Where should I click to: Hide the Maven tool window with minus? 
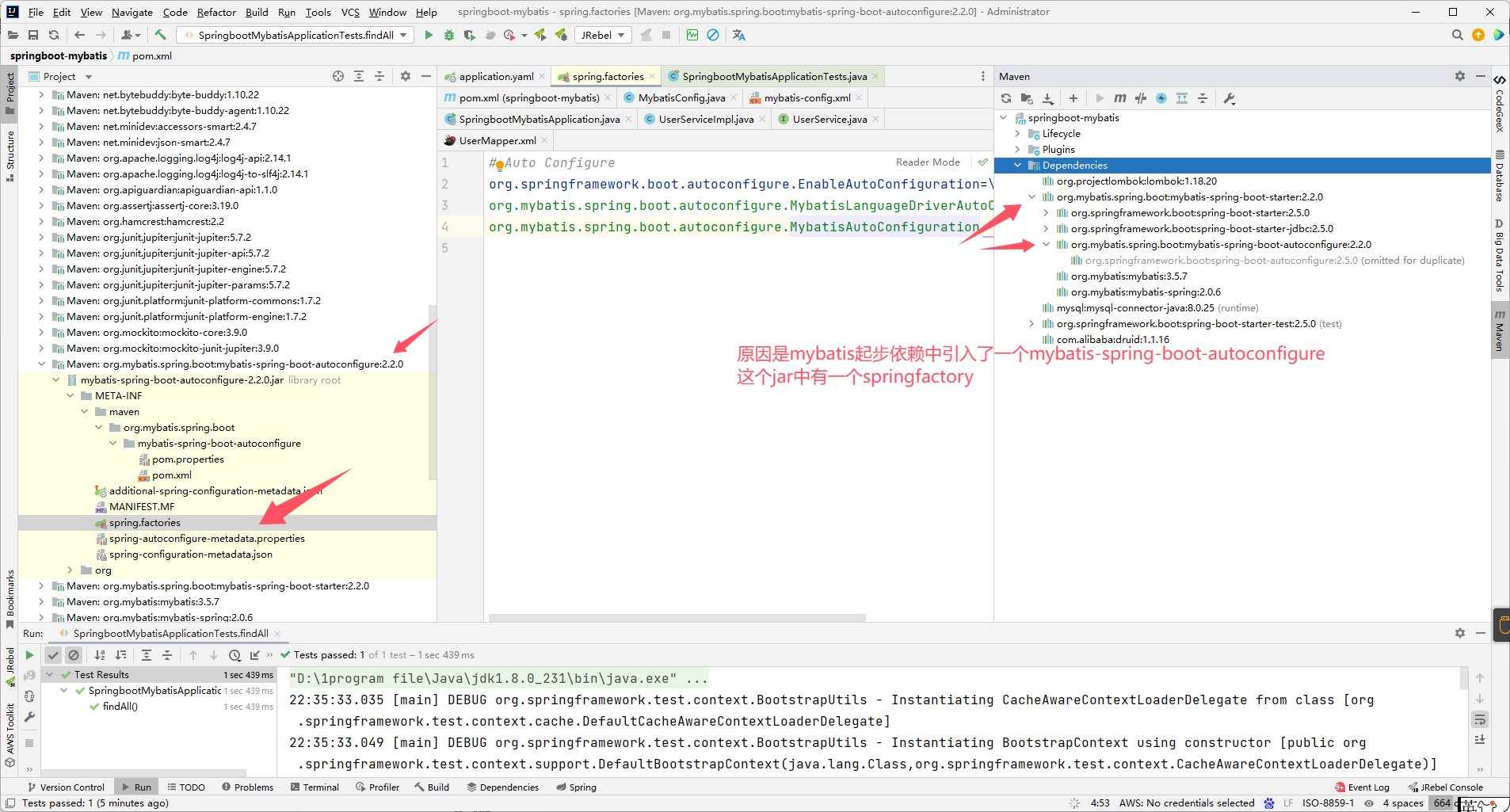[1481, 76]
